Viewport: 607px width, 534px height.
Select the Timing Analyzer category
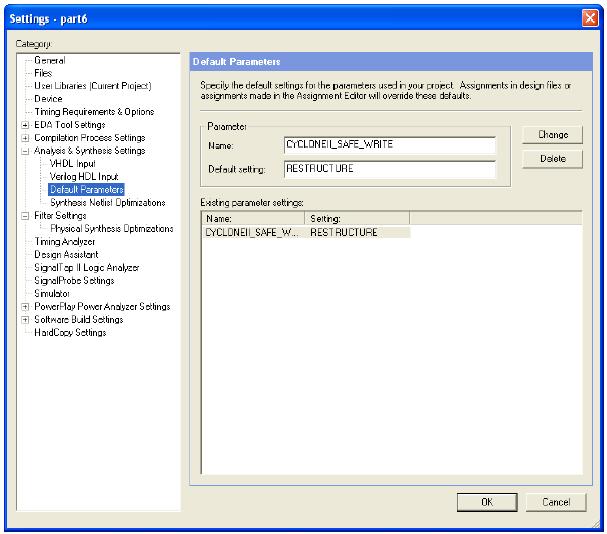[64, 242]
